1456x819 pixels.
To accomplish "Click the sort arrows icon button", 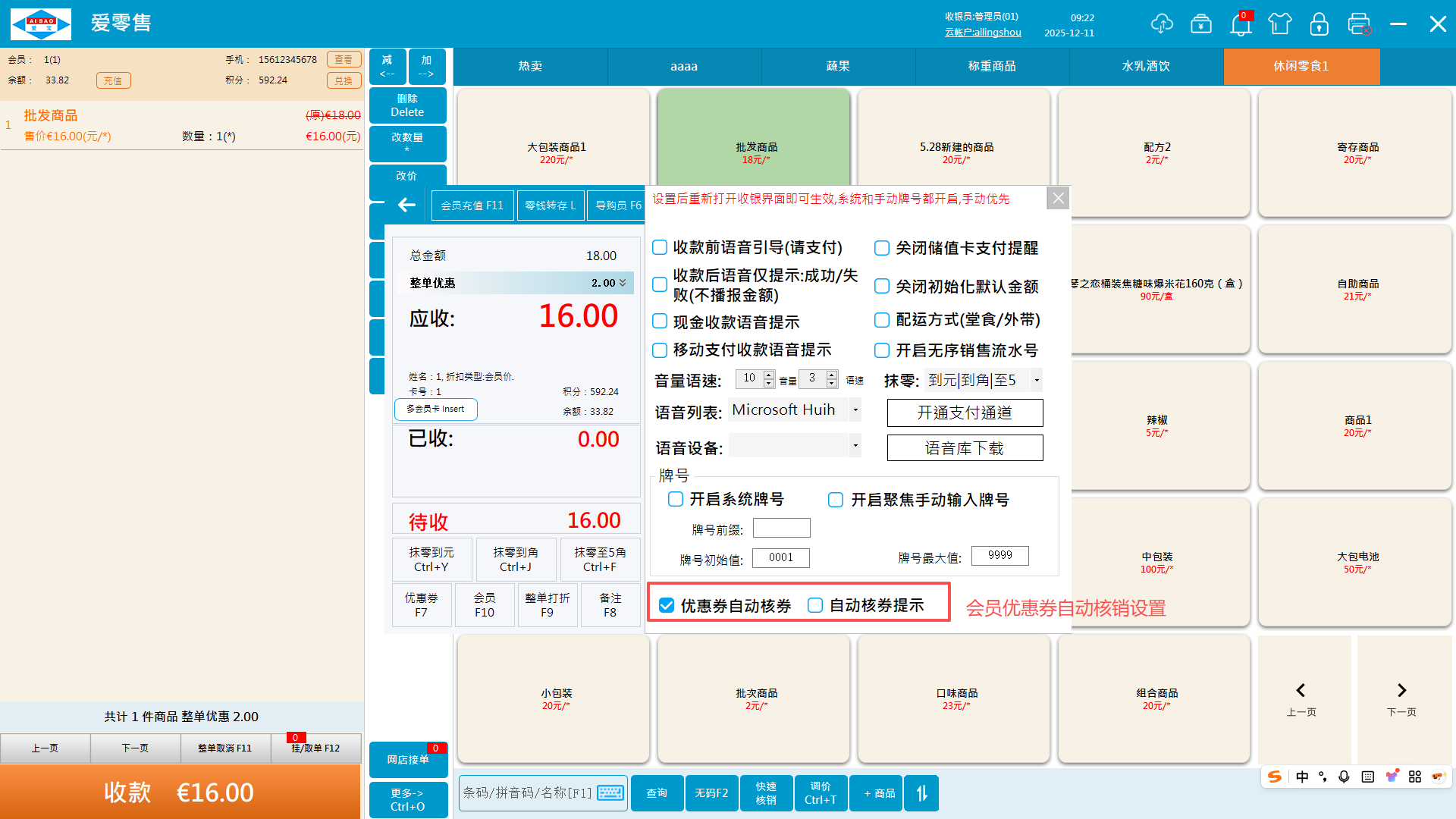I will (921, 793).
